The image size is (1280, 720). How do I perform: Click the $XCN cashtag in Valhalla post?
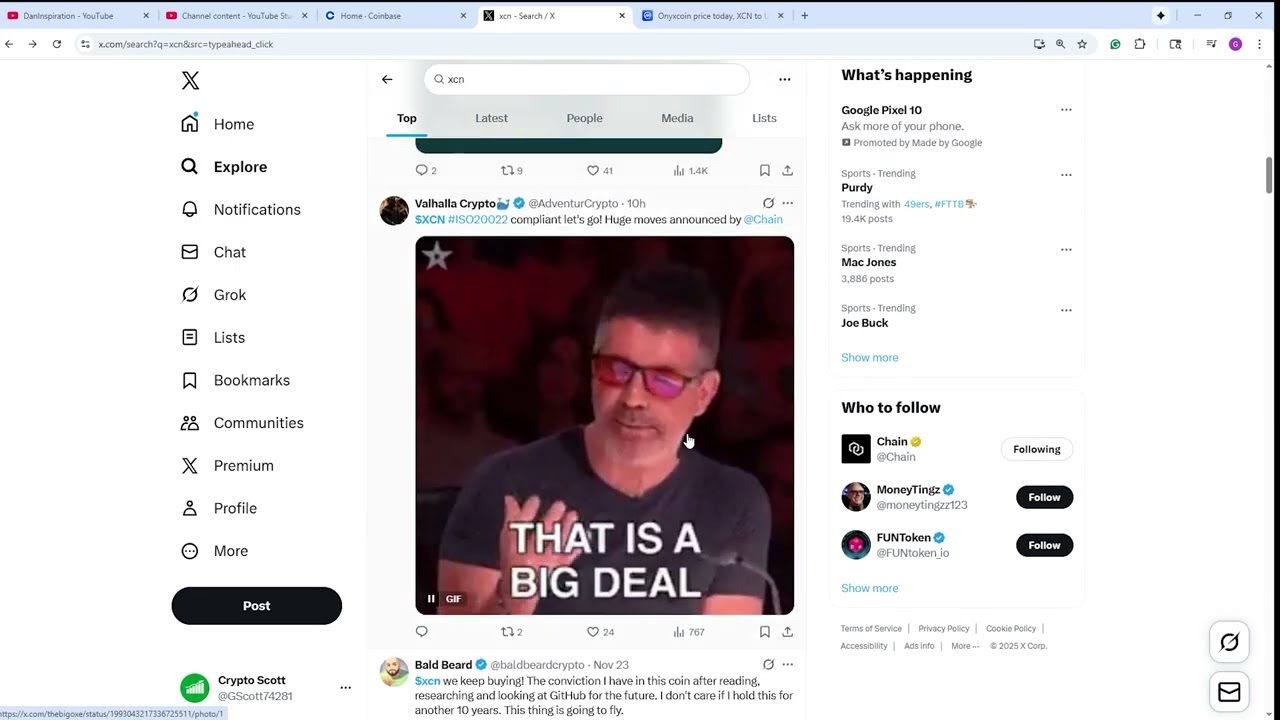430,220
